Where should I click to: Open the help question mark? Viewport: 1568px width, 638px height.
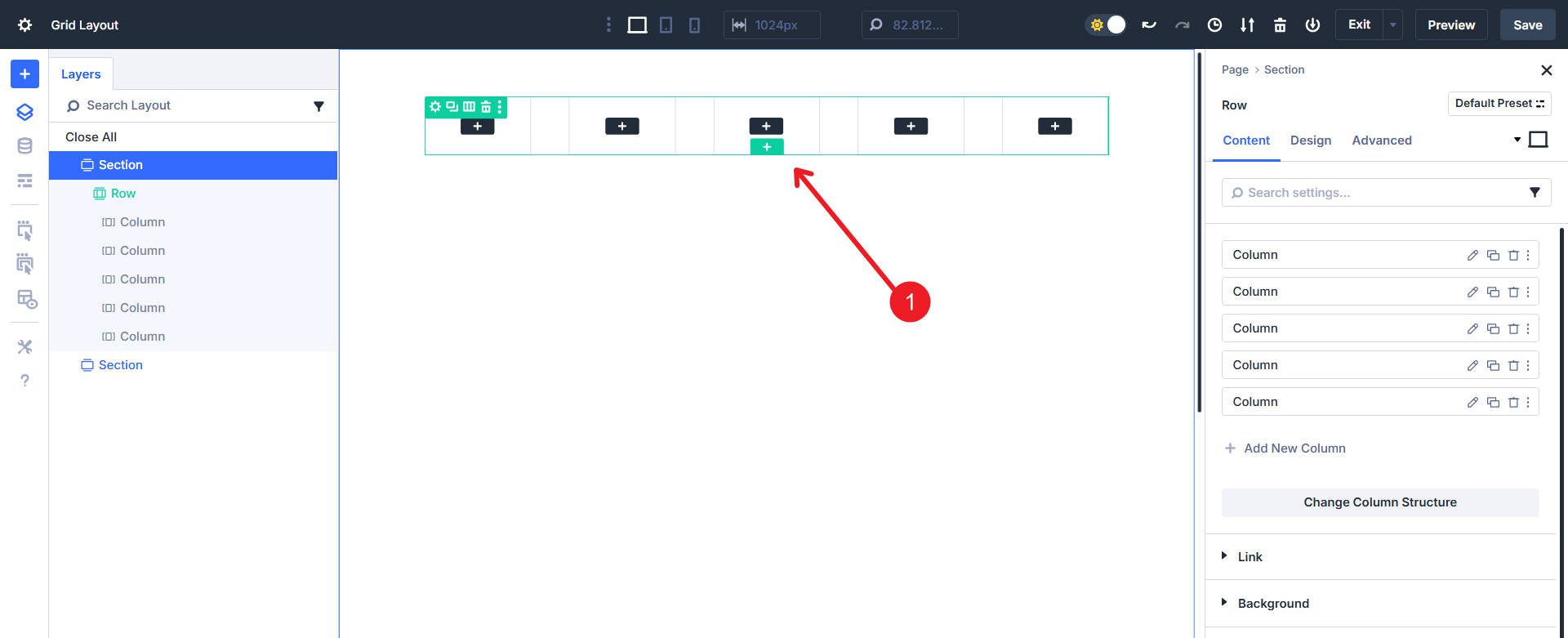24,381
